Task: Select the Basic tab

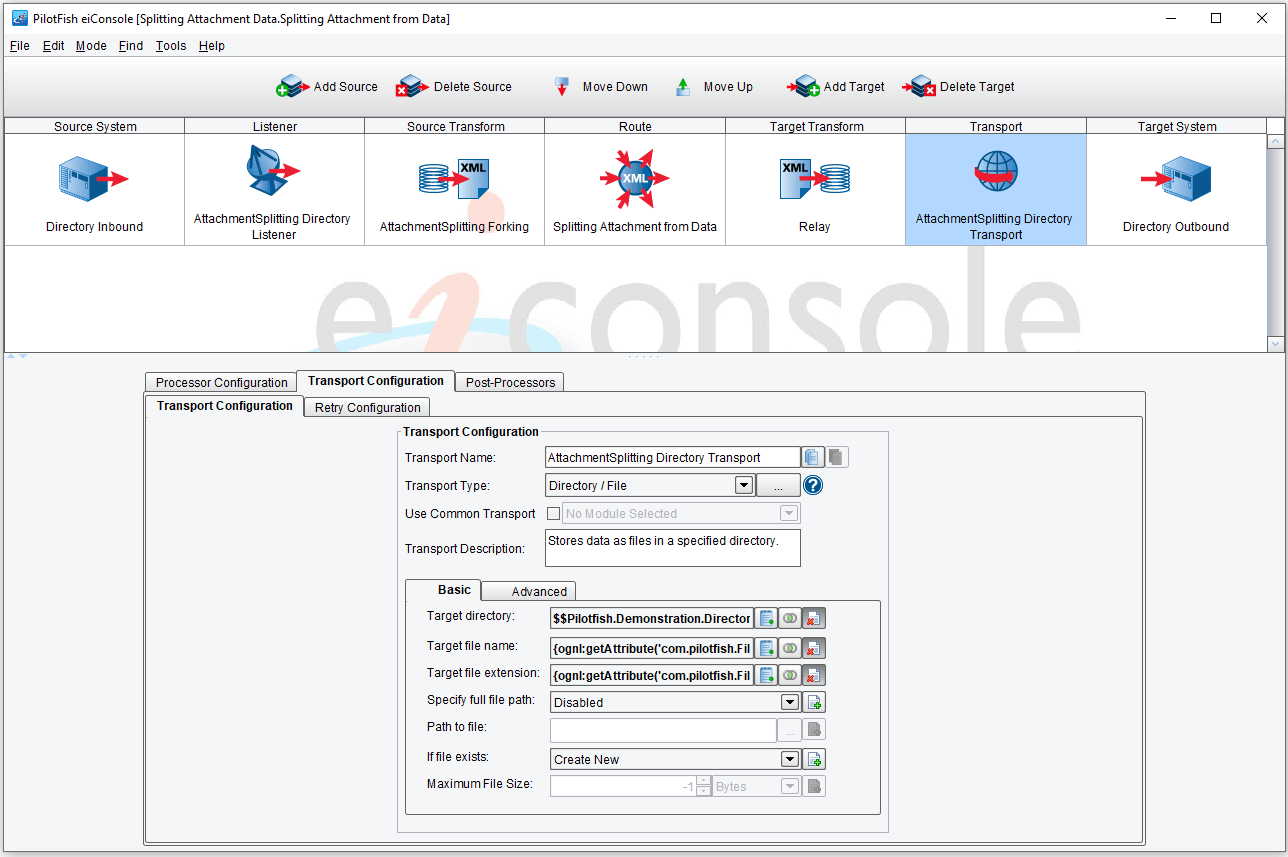Action: [444, 590]
